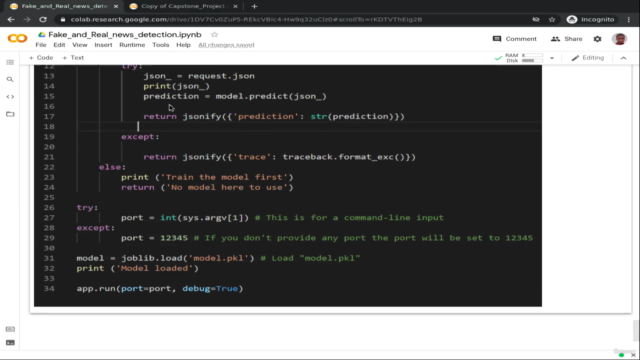Open the File menu
The image size is (640, 360).
pyautogui.click(x=41, y=45)
